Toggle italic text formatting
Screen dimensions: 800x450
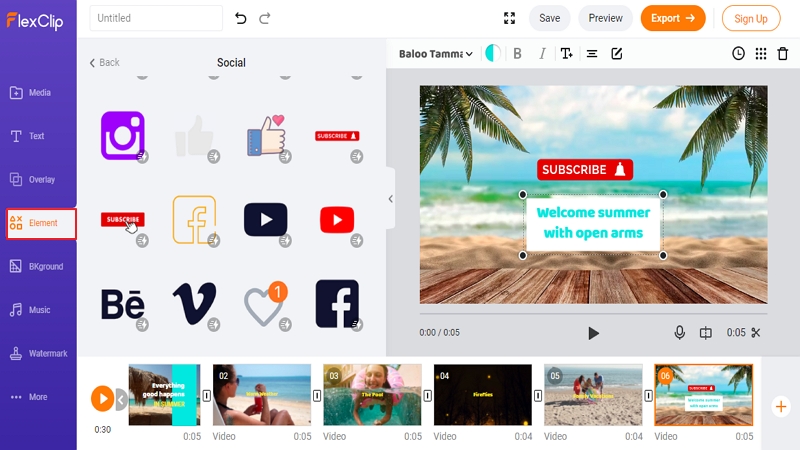pos(542,54)
